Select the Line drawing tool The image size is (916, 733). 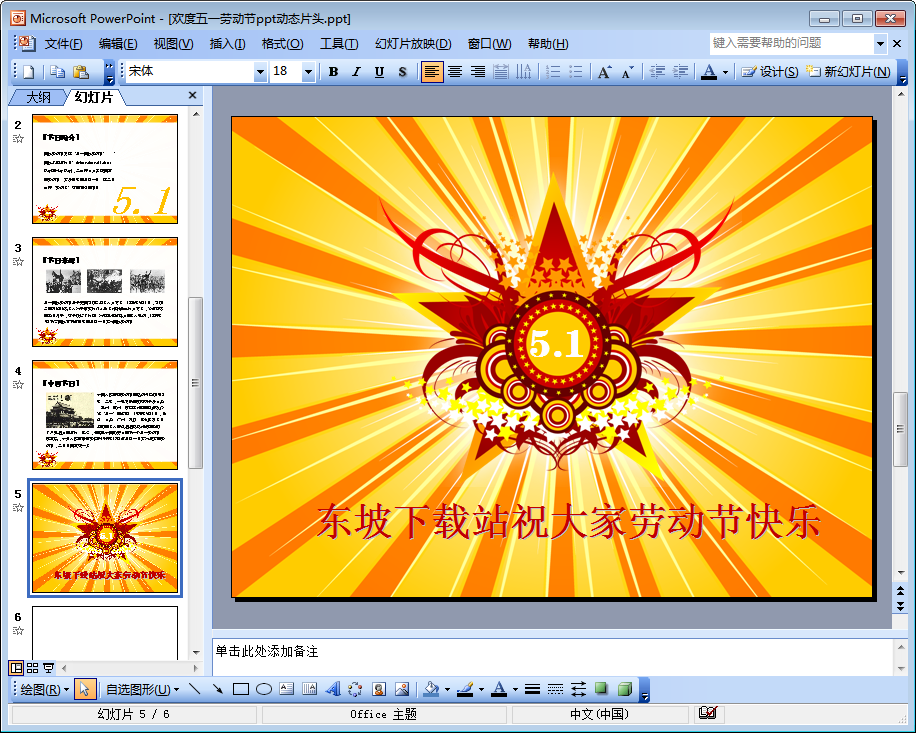(x=195, y=690)
